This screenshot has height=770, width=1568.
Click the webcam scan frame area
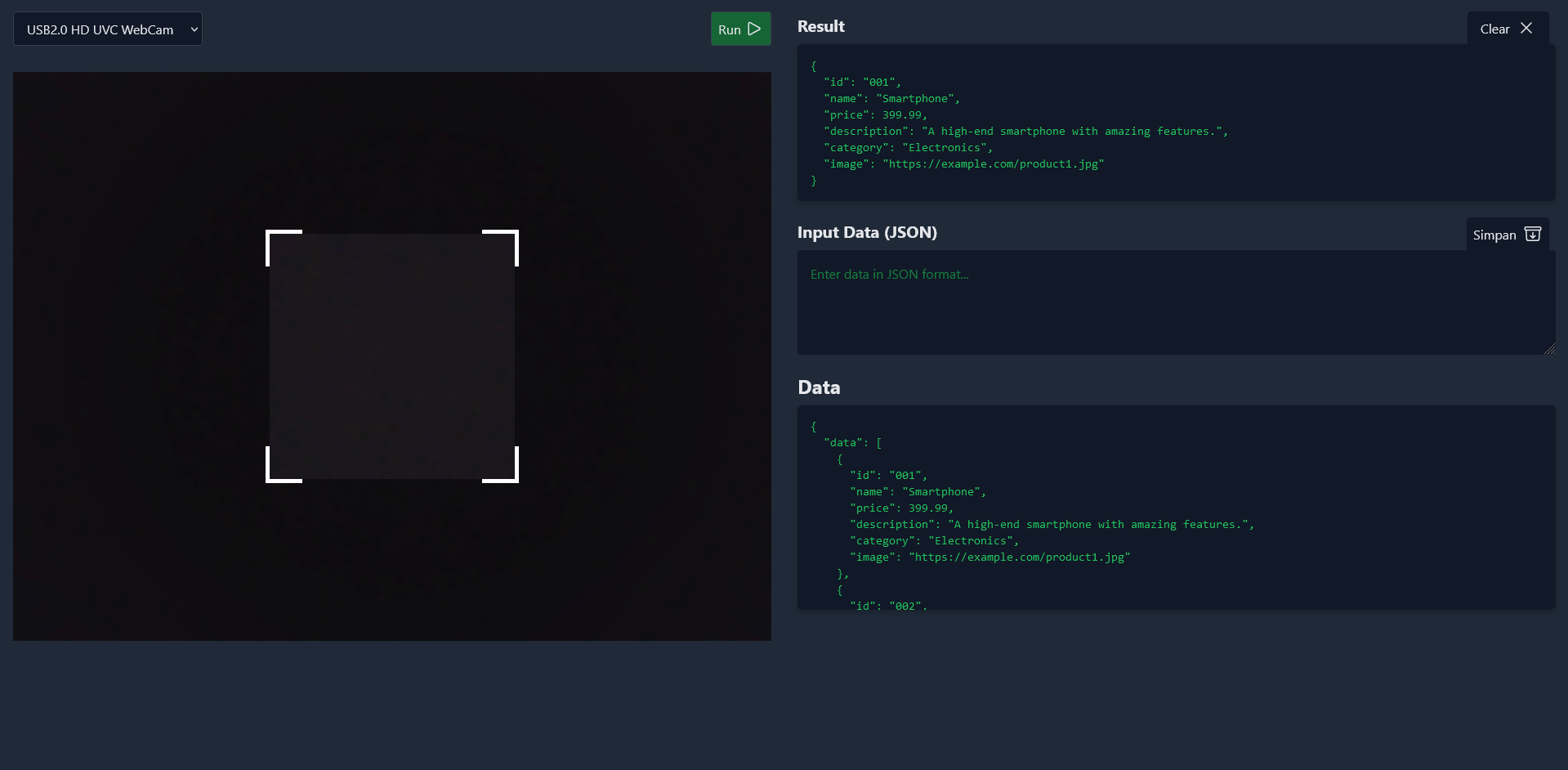pos(392,356)
